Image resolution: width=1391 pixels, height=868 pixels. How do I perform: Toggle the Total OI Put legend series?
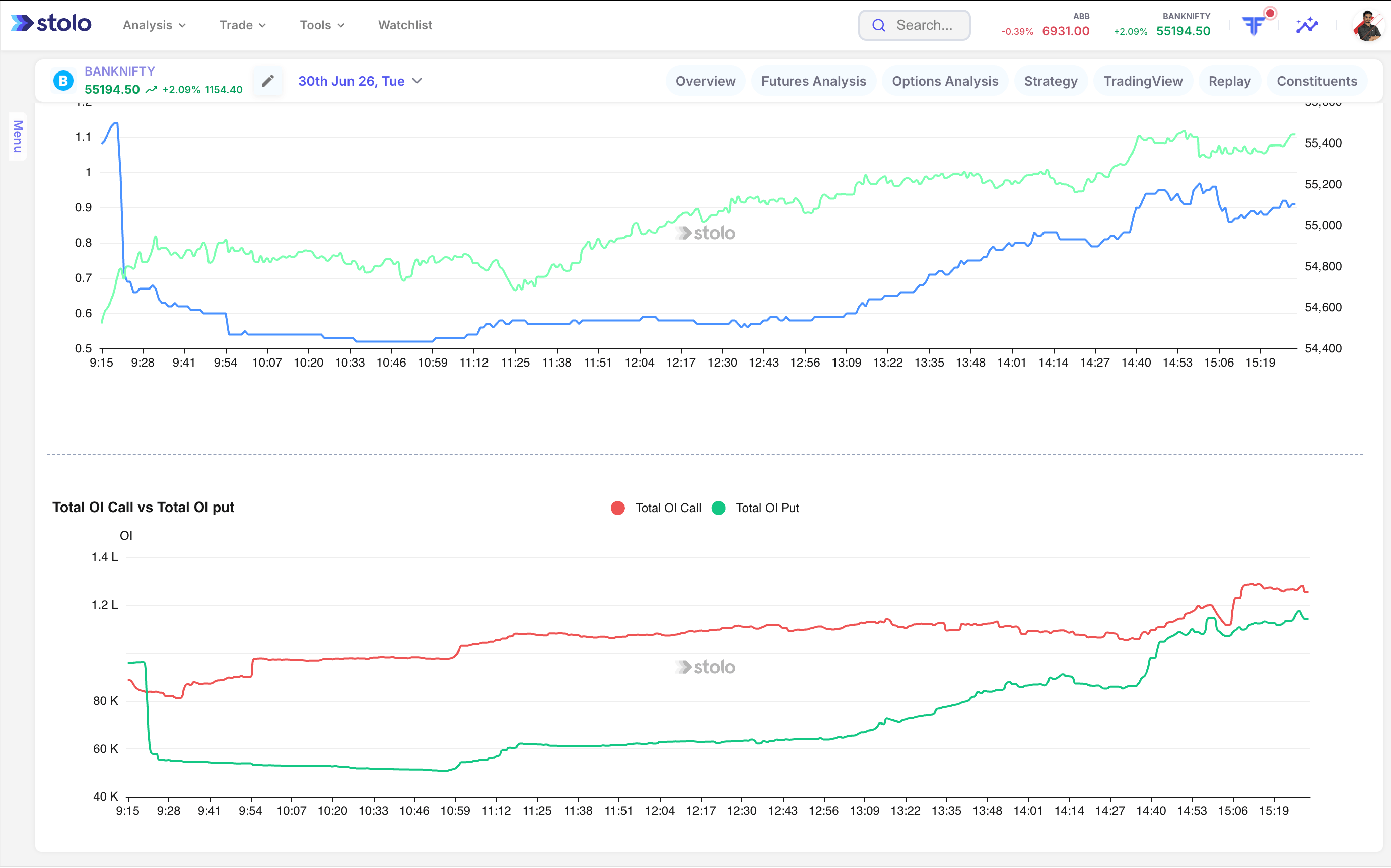point(755,508)
